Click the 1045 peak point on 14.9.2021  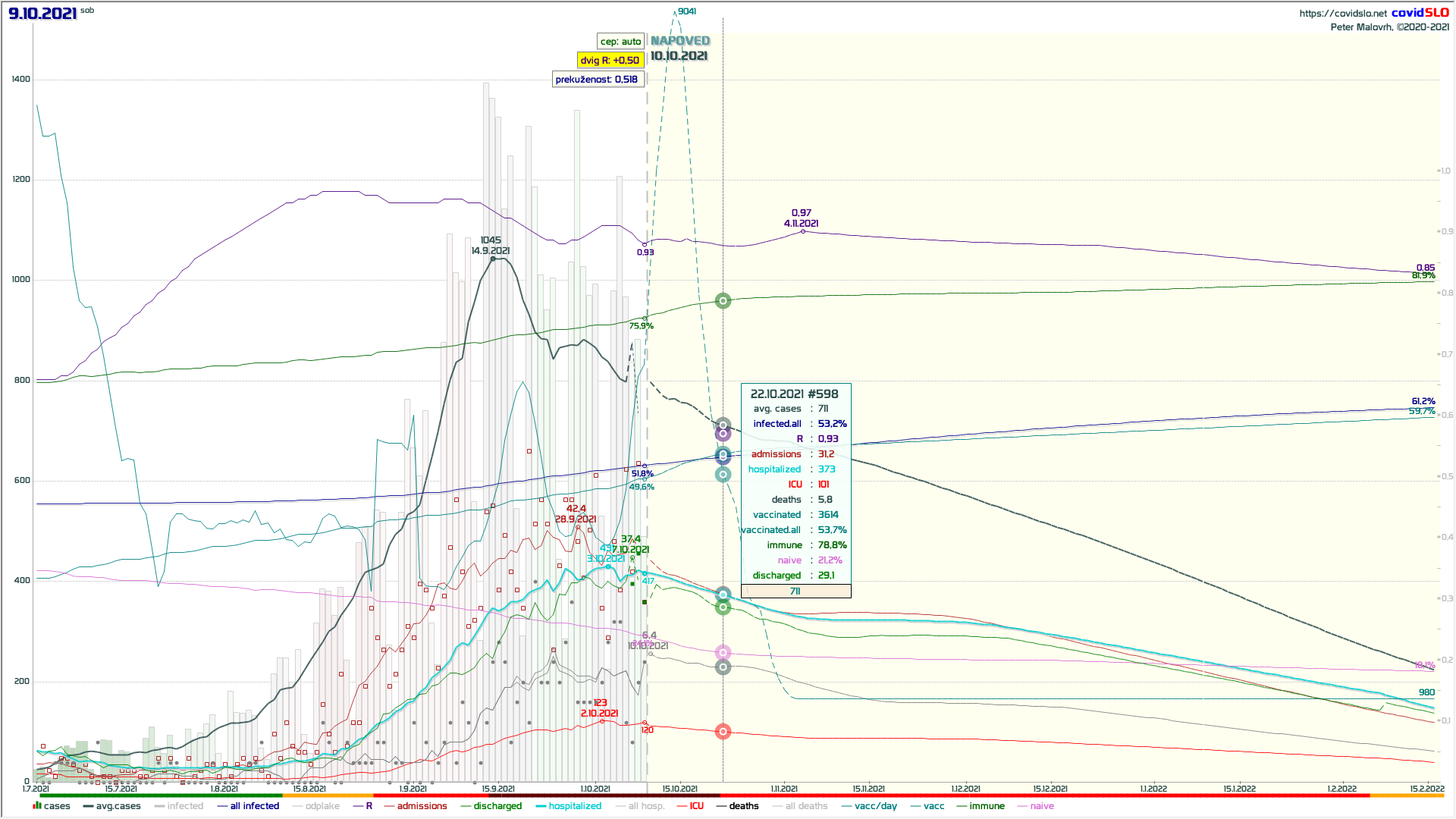[493, 259]
